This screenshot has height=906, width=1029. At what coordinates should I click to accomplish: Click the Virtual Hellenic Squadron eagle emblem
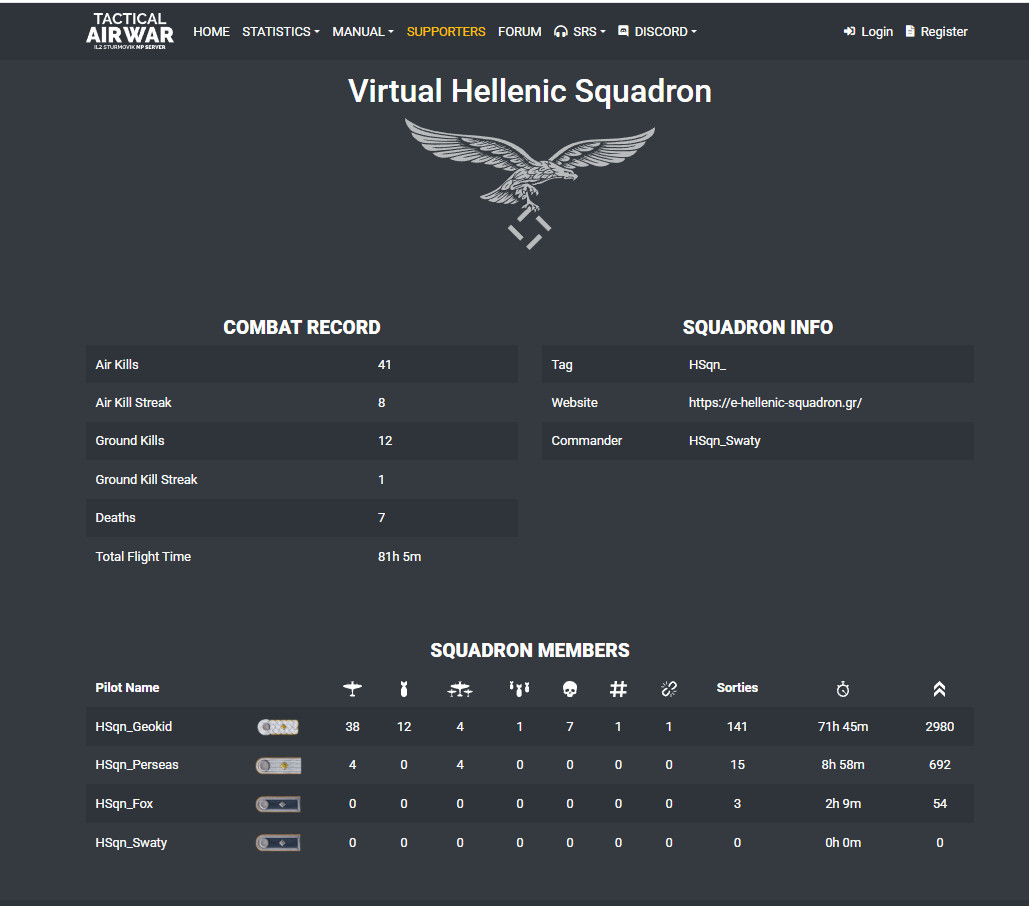[530, 184]
